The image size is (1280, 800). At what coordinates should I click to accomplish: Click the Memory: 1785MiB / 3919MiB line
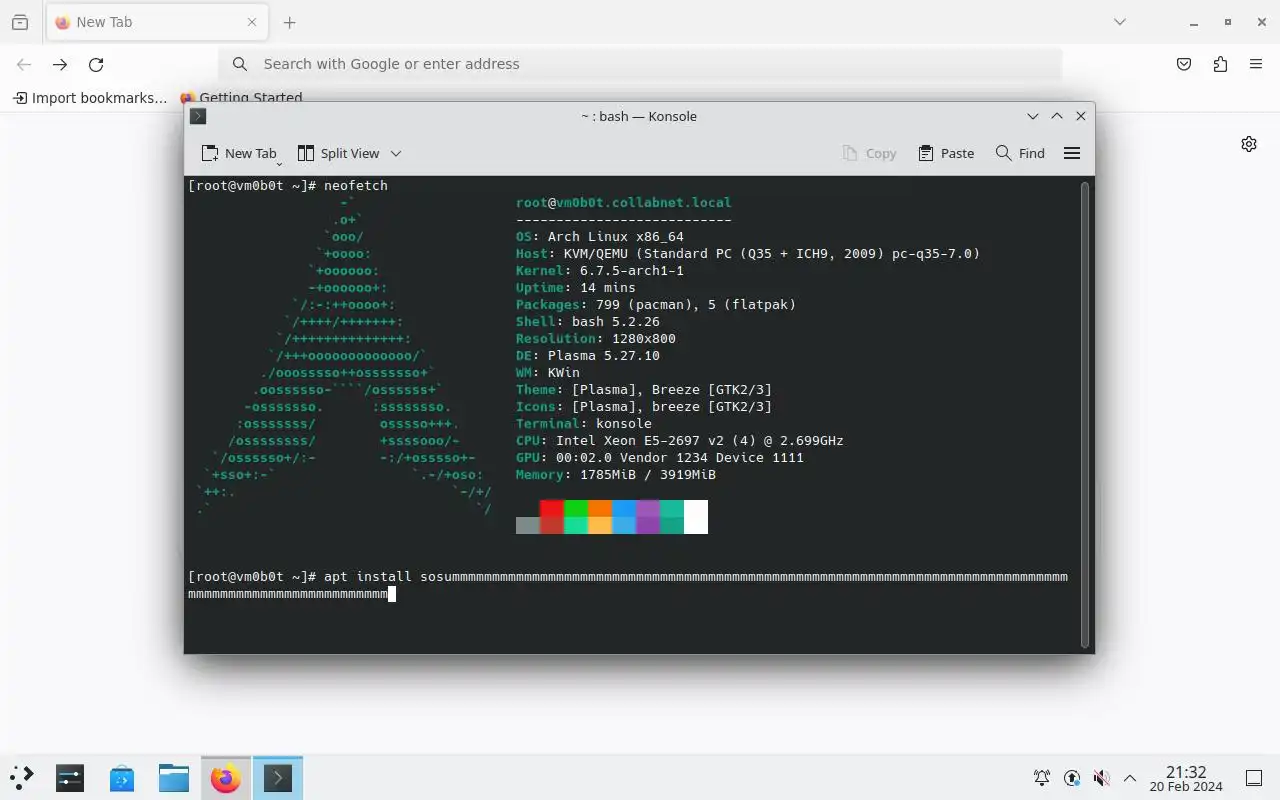click(x=616, y=475)
